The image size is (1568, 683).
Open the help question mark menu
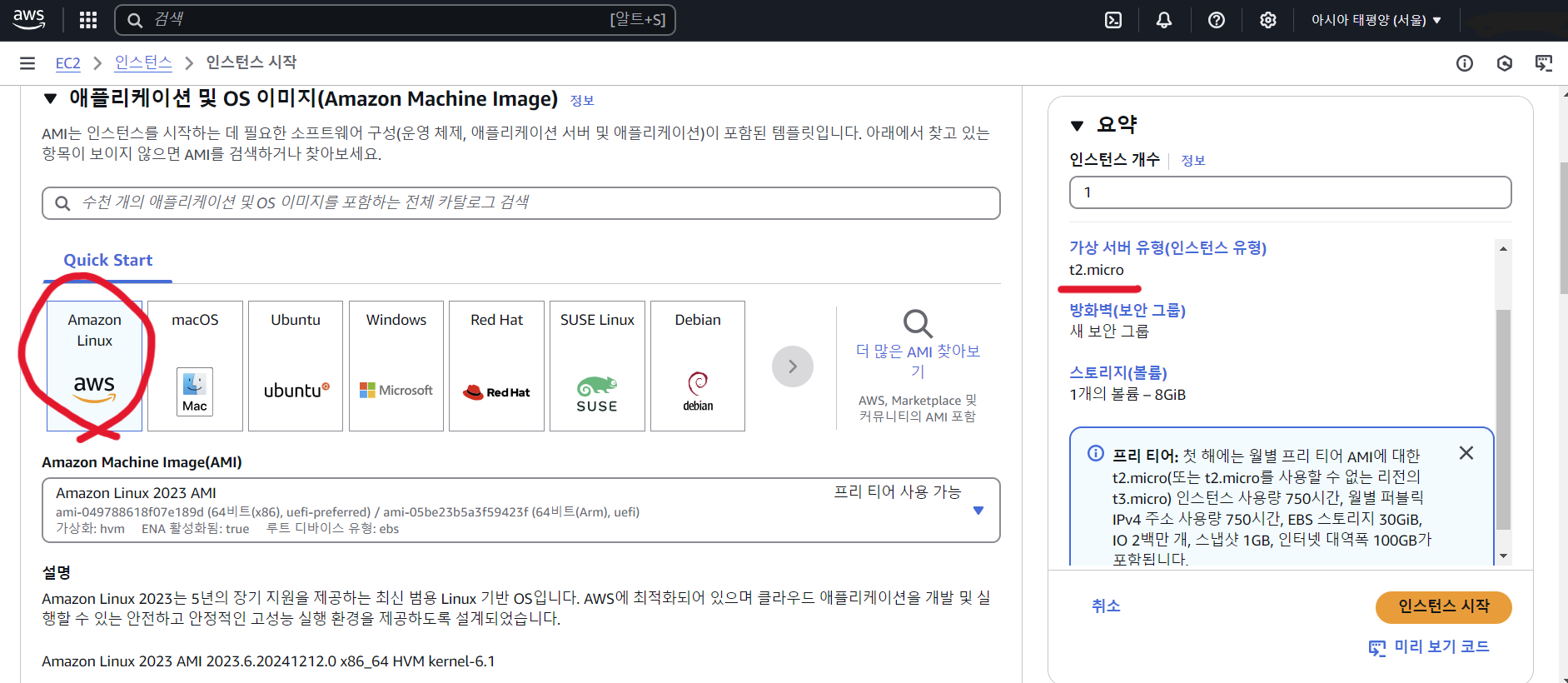point(1217,20)
